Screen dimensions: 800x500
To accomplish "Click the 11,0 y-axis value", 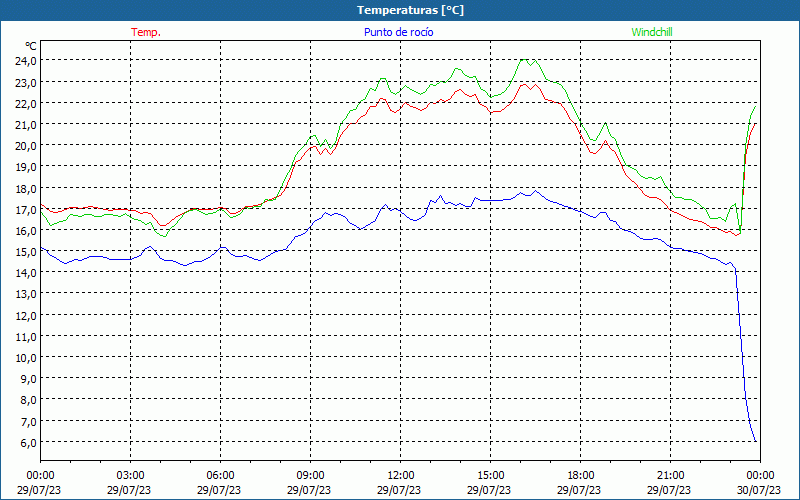I will (27, 337).
